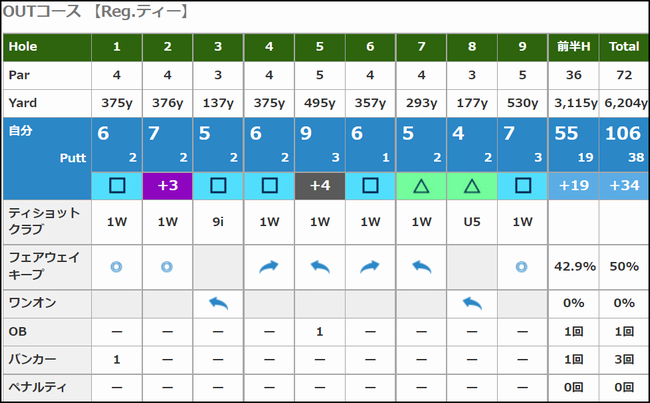The width and height of the screenshot is (650, 403).
Task: Click hole 1 score of 6
Action: coord(104,136)
